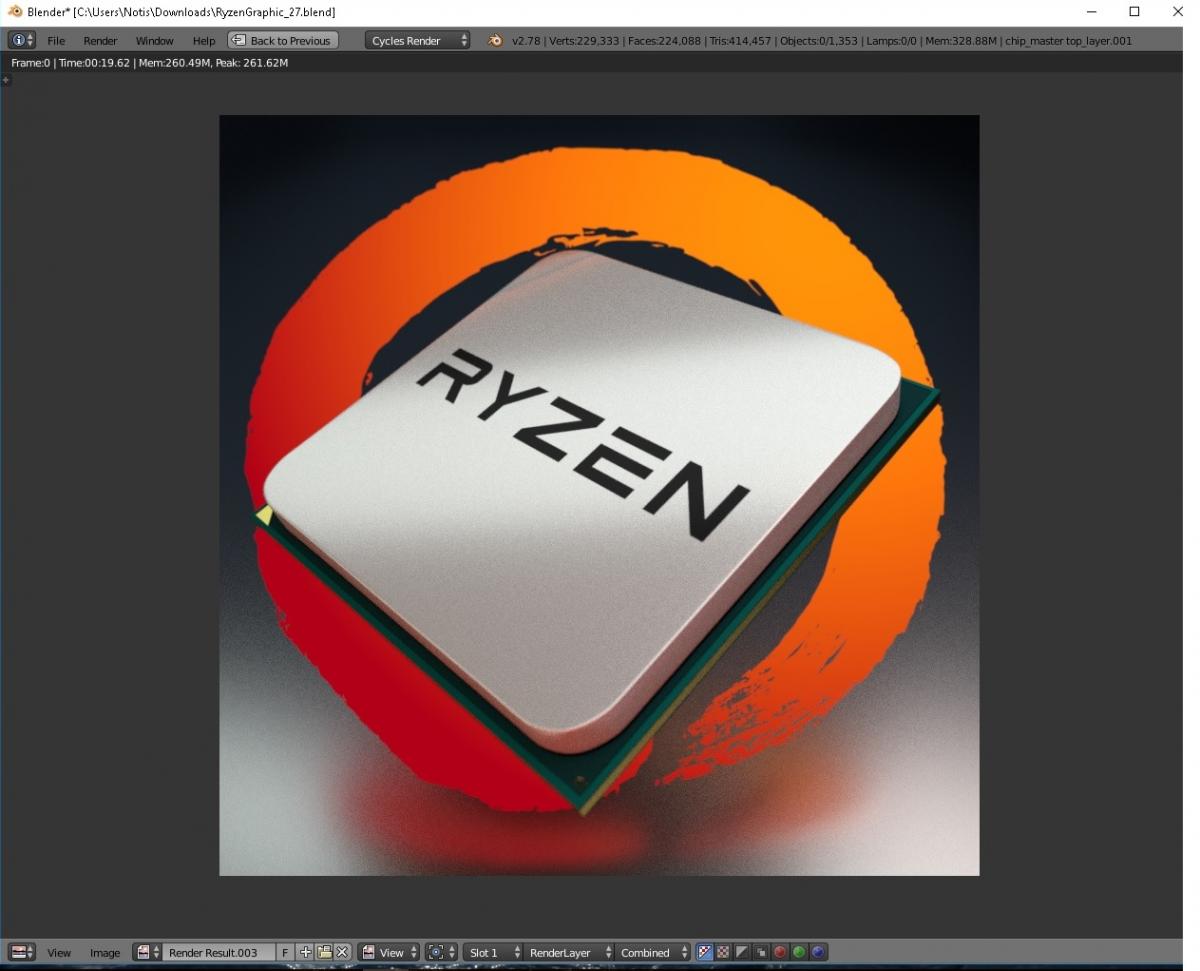Open the View editing mode dropdown
1200x971 pixels.
pos(389,953)
